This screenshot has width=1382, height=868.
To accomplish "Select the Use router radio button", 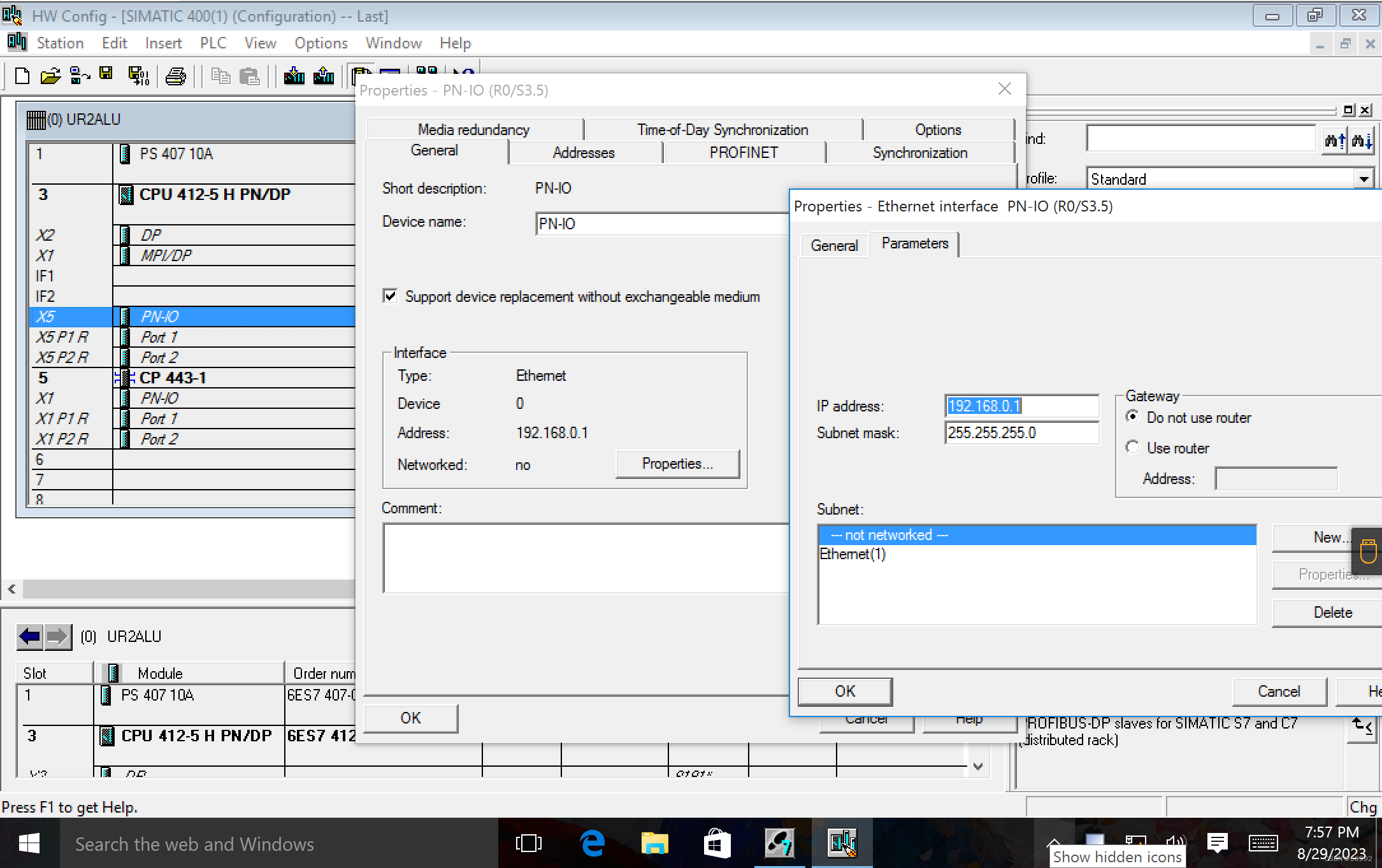I will [x=1132, y=448].
